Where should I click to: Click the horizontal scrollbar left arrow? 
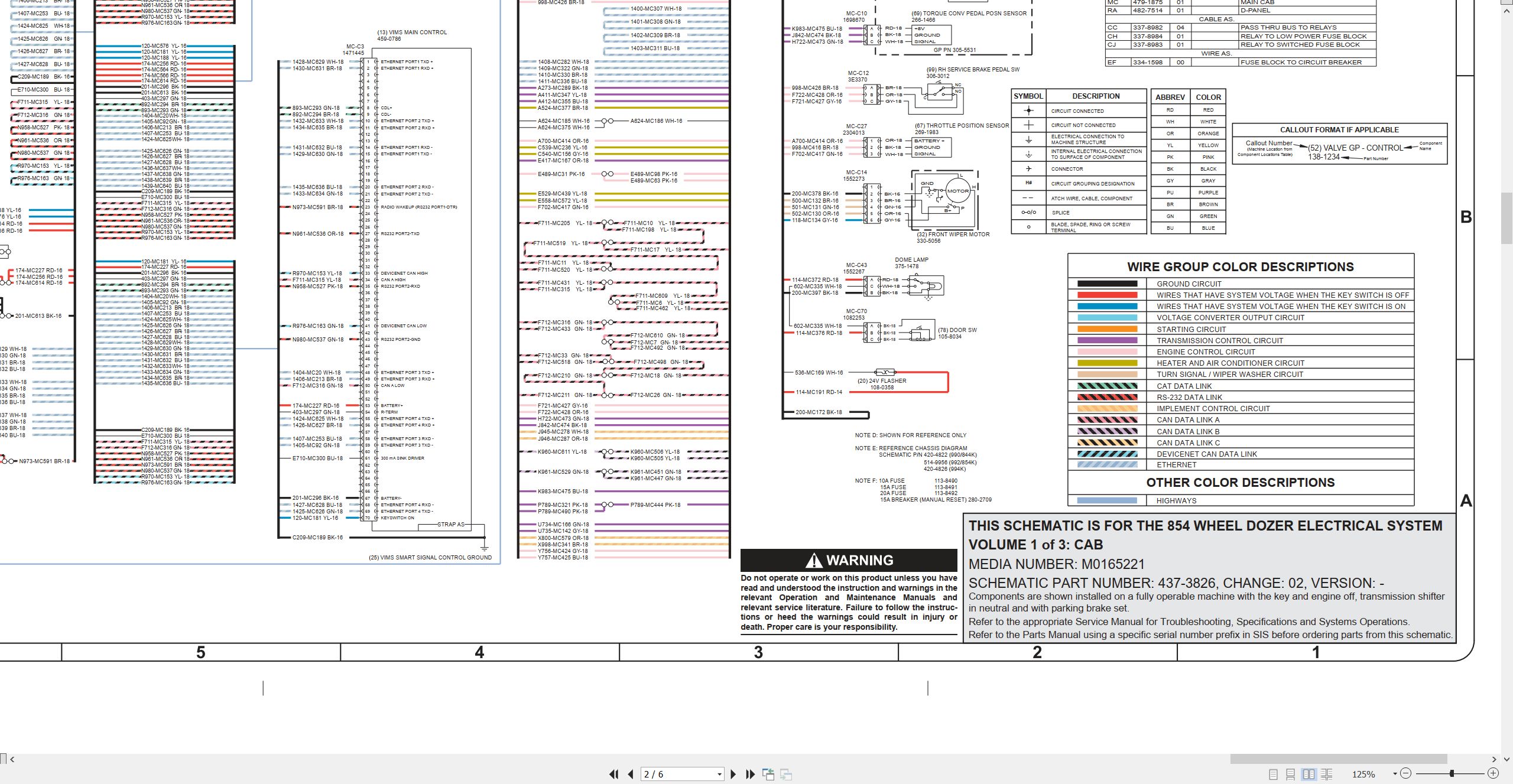pyautogui.click(x=12, y=759)
